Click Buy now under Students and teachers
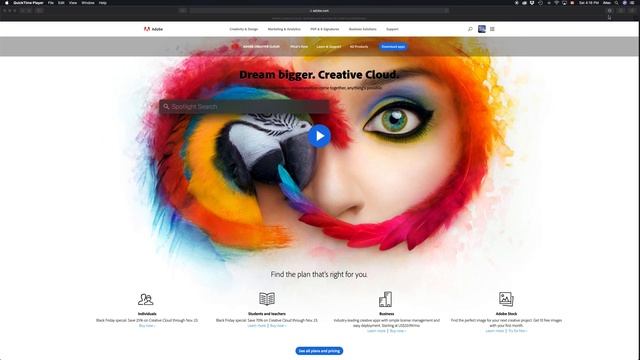 point(278,326)
